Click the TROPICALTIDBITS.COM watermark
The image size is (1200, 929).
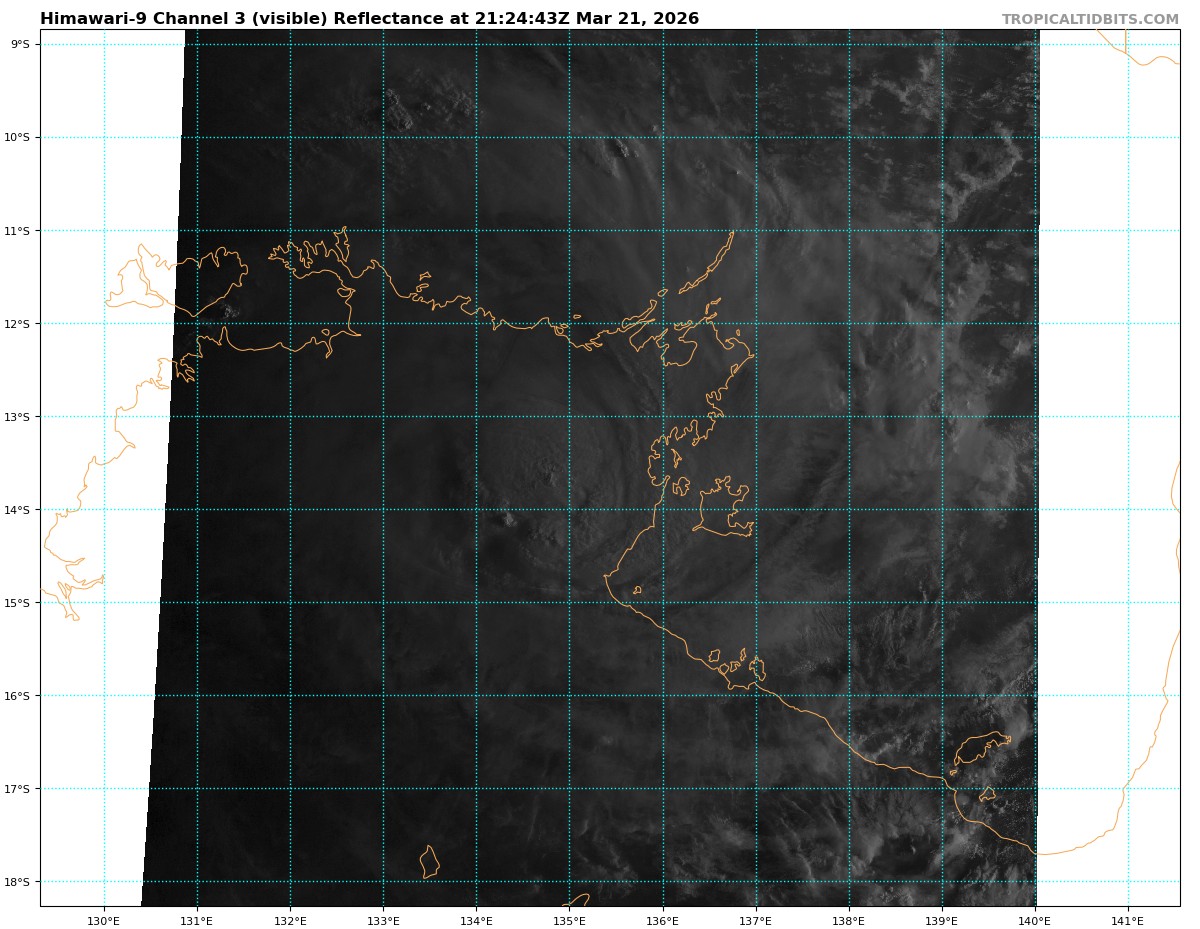coord(1090,19)
